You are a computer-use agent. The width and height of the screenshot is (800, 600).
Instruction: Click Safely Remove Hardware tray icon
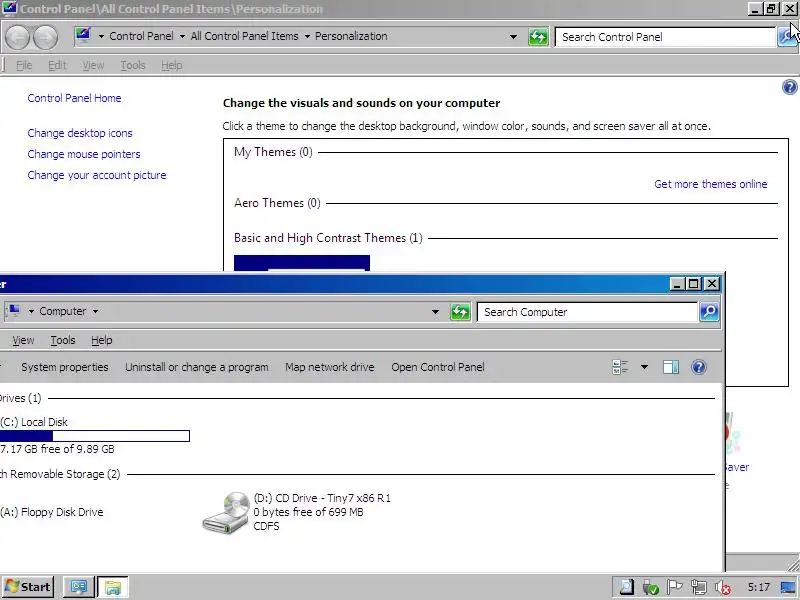coord(651,587)
